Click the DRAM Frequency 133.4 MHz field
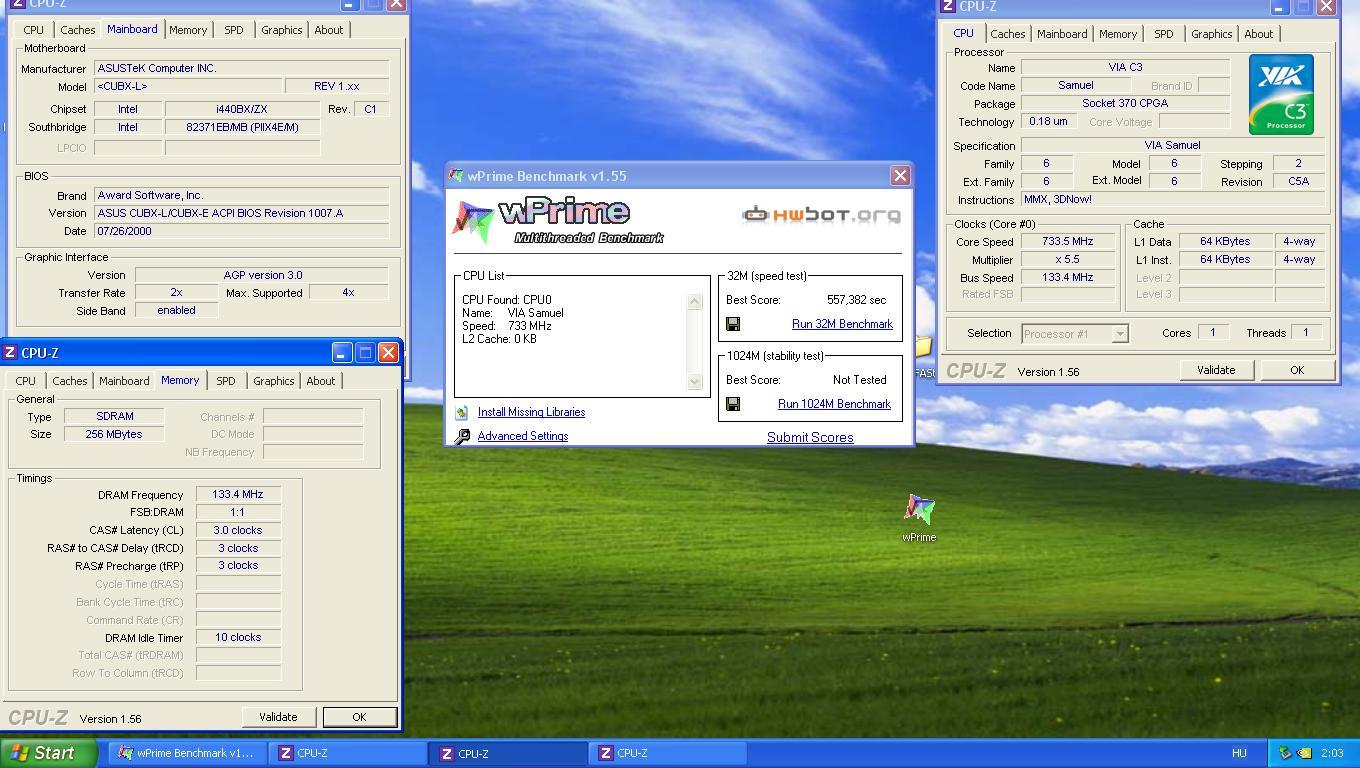This screenshot has width=1360, height=768. [x=238, y=494]
